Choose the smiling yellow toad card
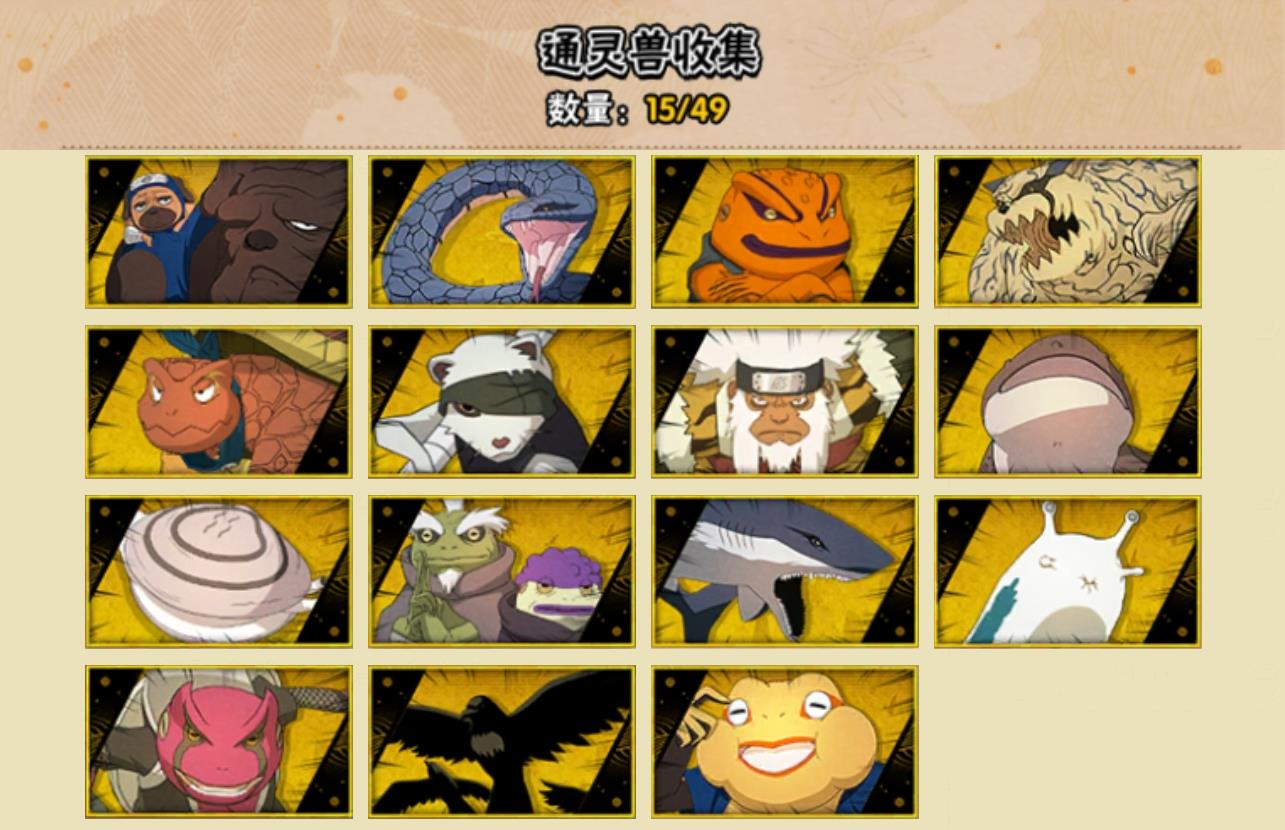 click(x=785, y=741)
